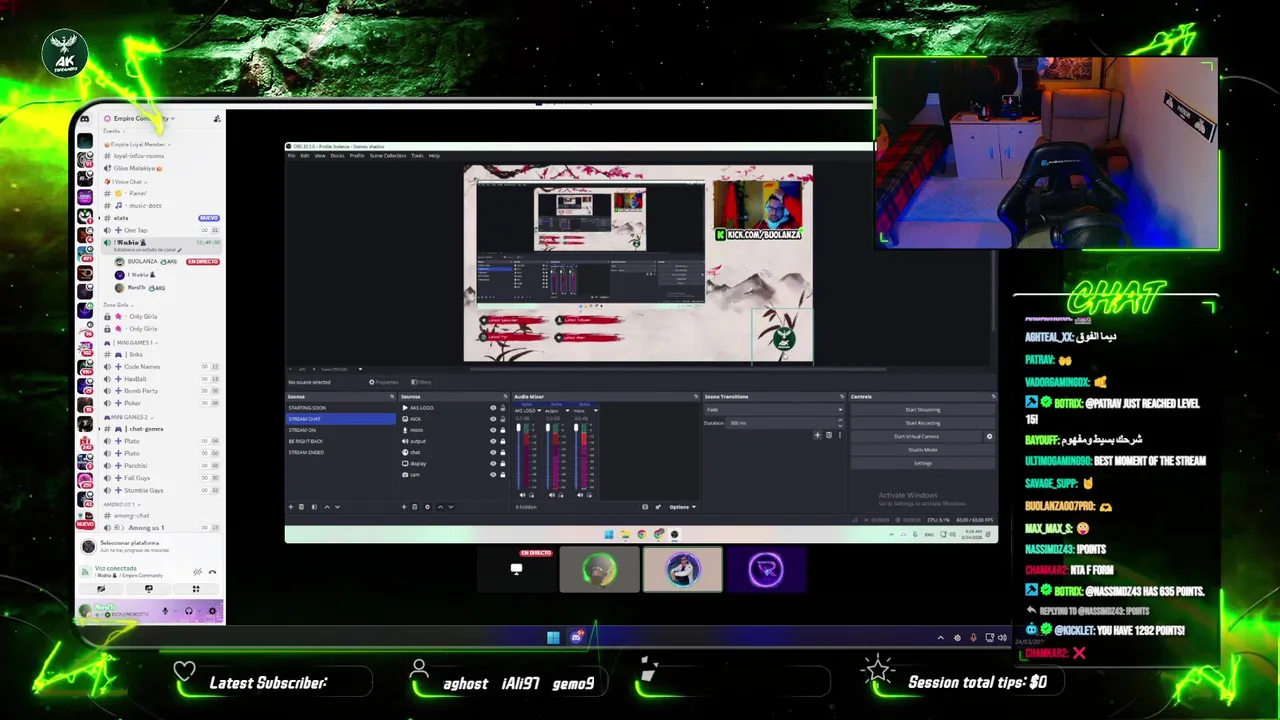Click Start Streaming in OBS Controls
Viewport: 1280px width, 720px height.
point(923,410)
